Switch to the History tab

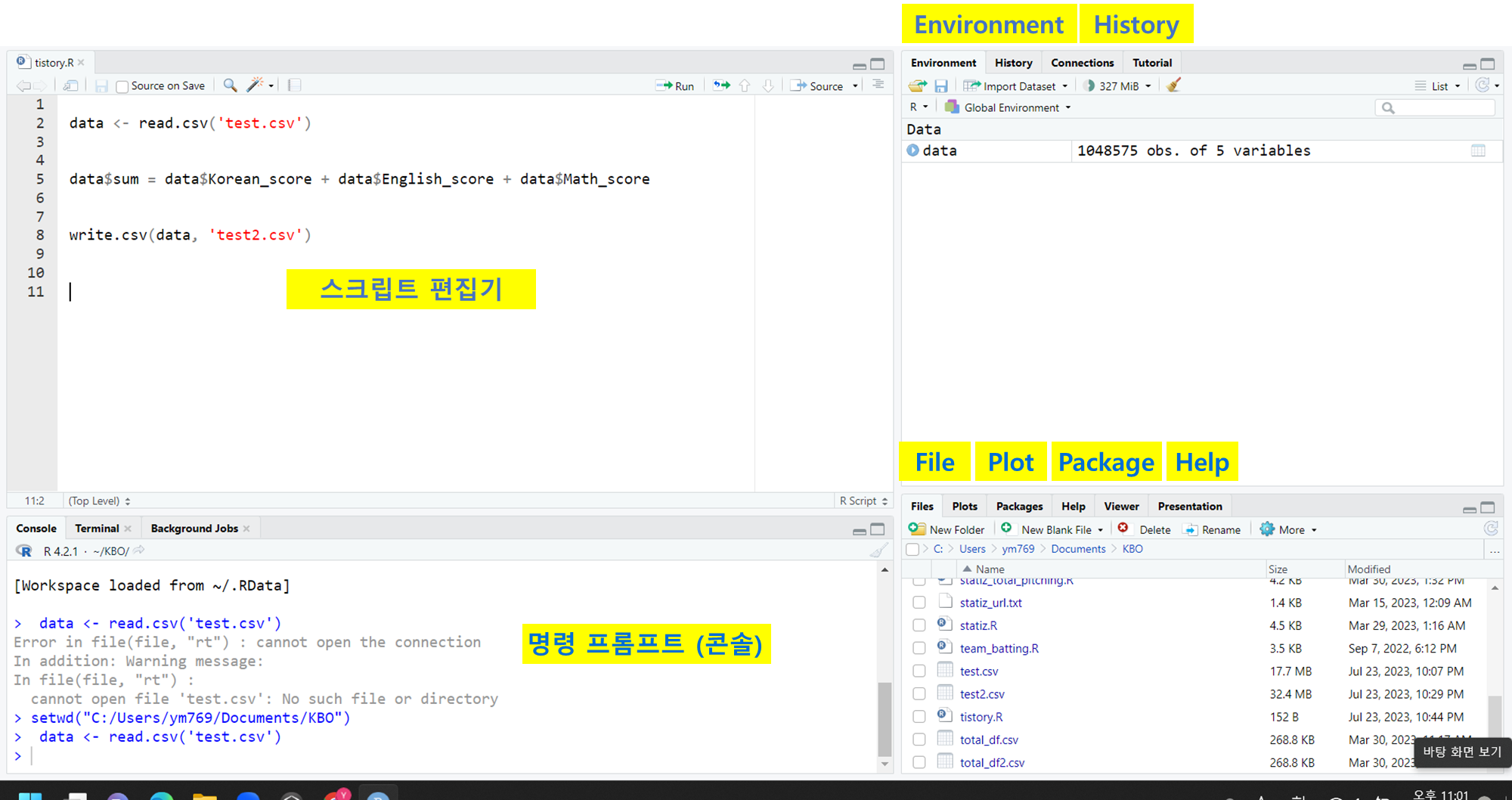click(x=1013, y=63)
